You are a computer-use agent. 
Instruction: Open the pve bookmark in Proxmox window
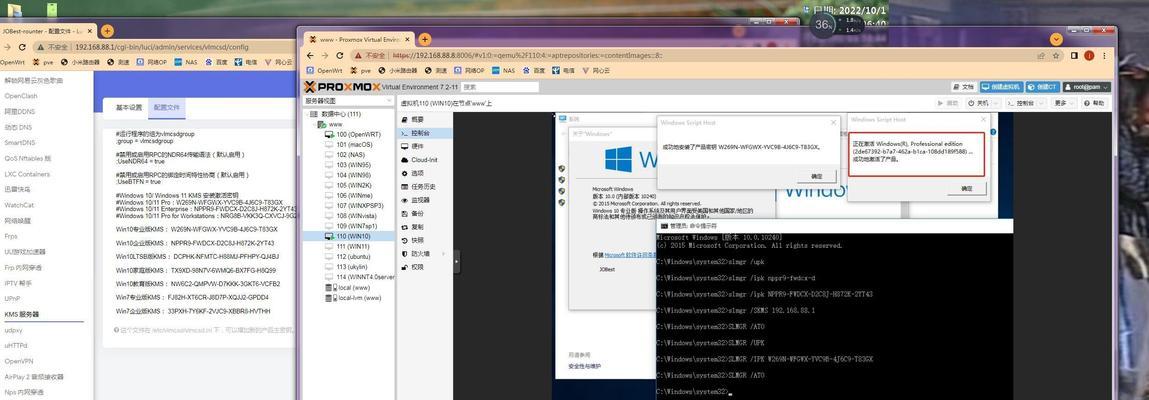coord(361,70)
